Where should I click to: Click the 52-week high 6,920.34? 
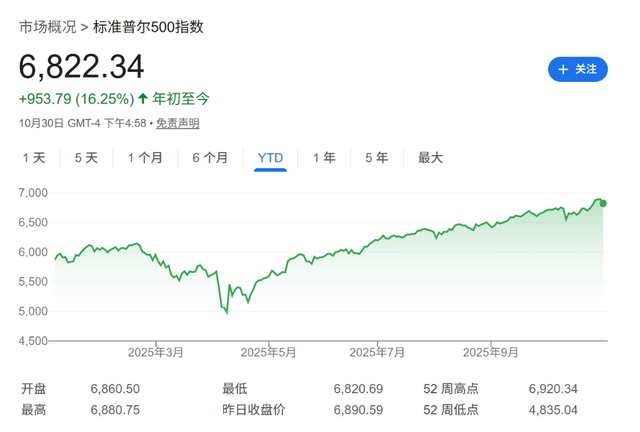pos(553,389)
